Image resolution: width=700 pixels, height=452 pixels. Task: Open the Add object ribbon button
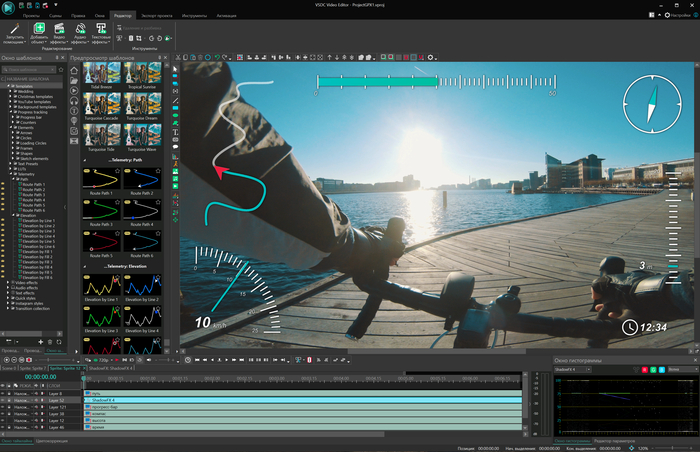[39, 33]
